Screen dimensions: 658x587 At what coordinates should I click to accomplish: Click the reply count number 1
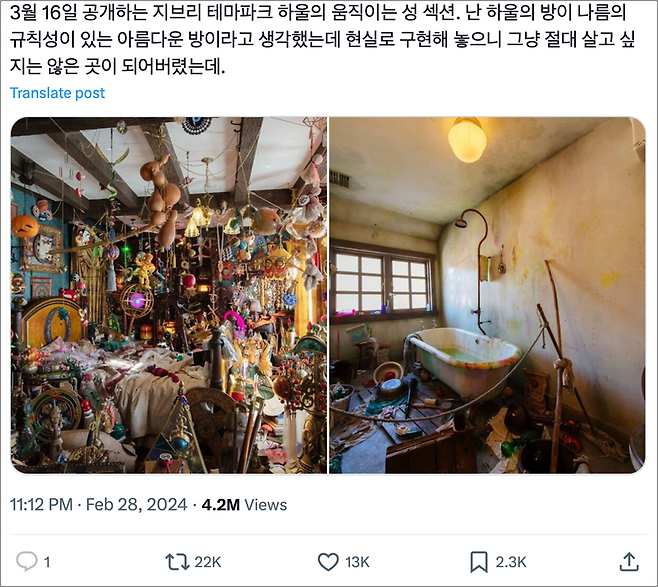coord(47,562)
